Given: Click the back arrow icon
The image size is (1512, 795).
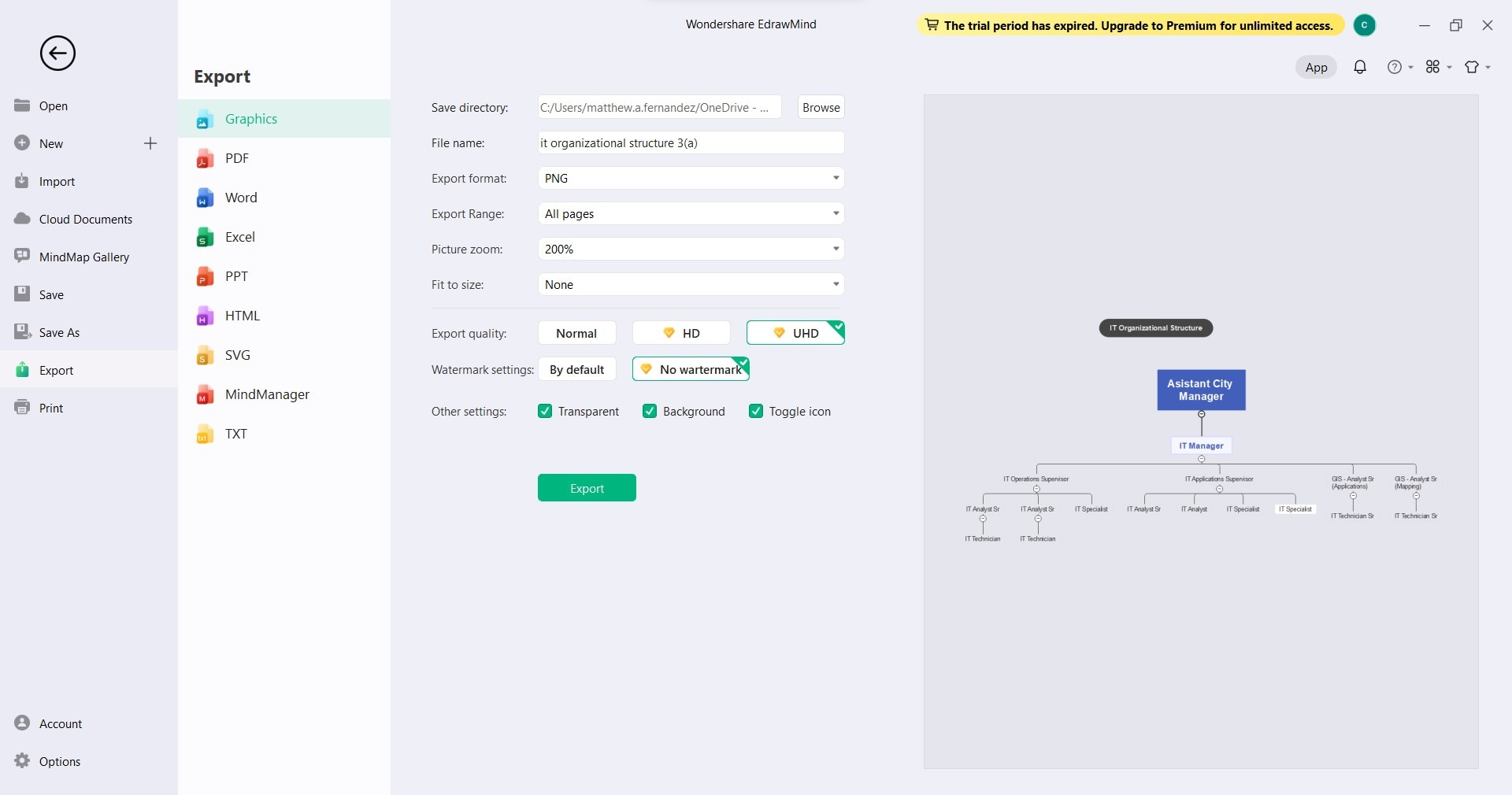Looking at the screenshot, I should [x=57, y=54].
